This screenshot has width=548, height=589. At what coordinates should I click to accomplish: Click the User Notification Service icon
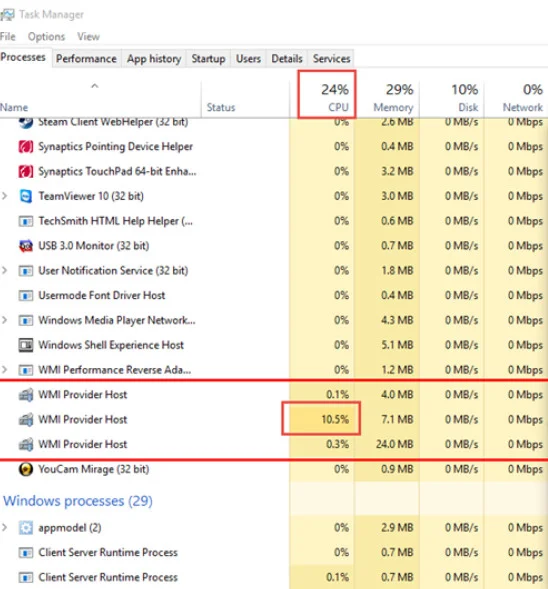(26, 270)
